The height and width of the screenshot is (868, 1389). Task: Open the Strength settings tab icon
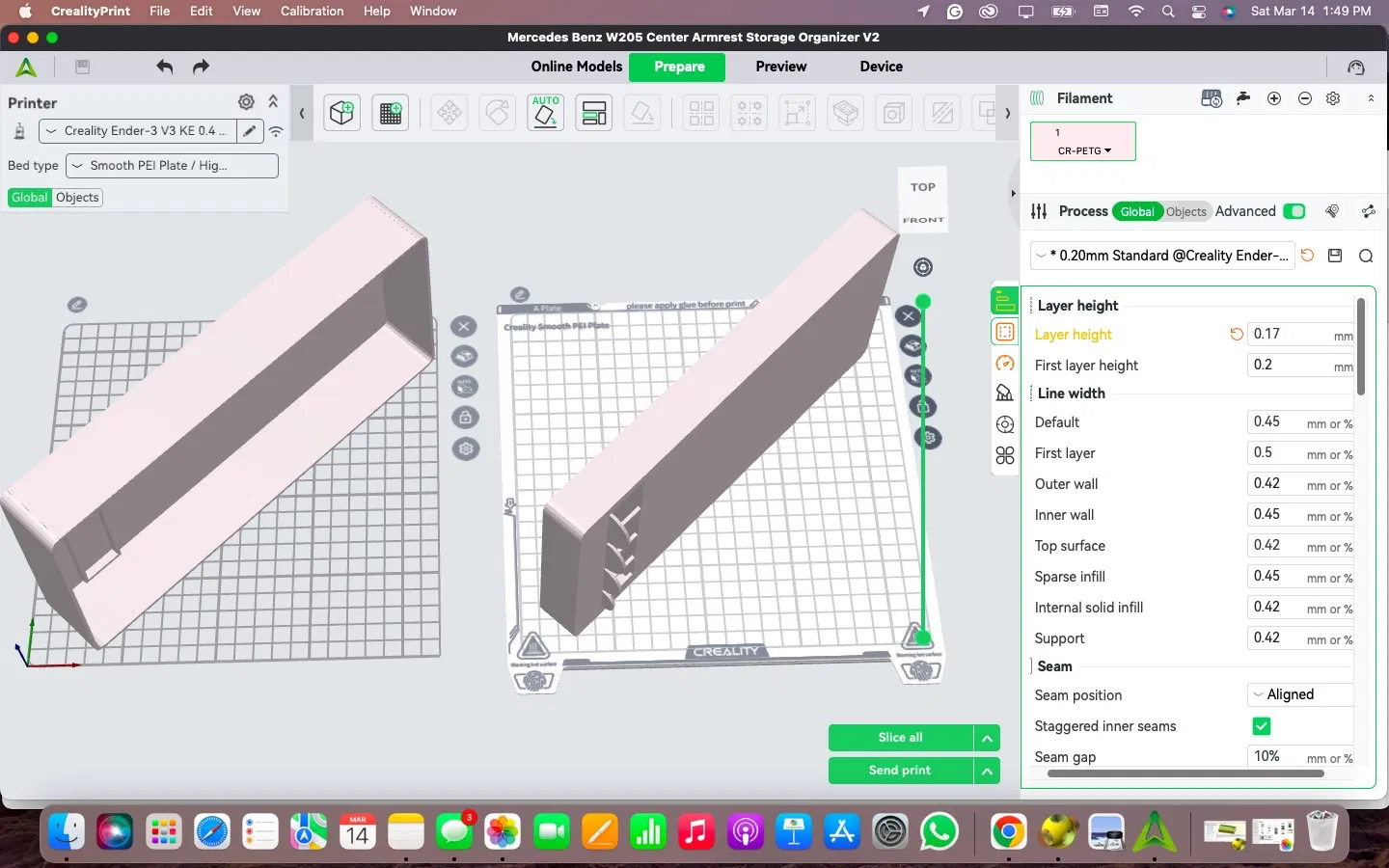pos(1005,332)
